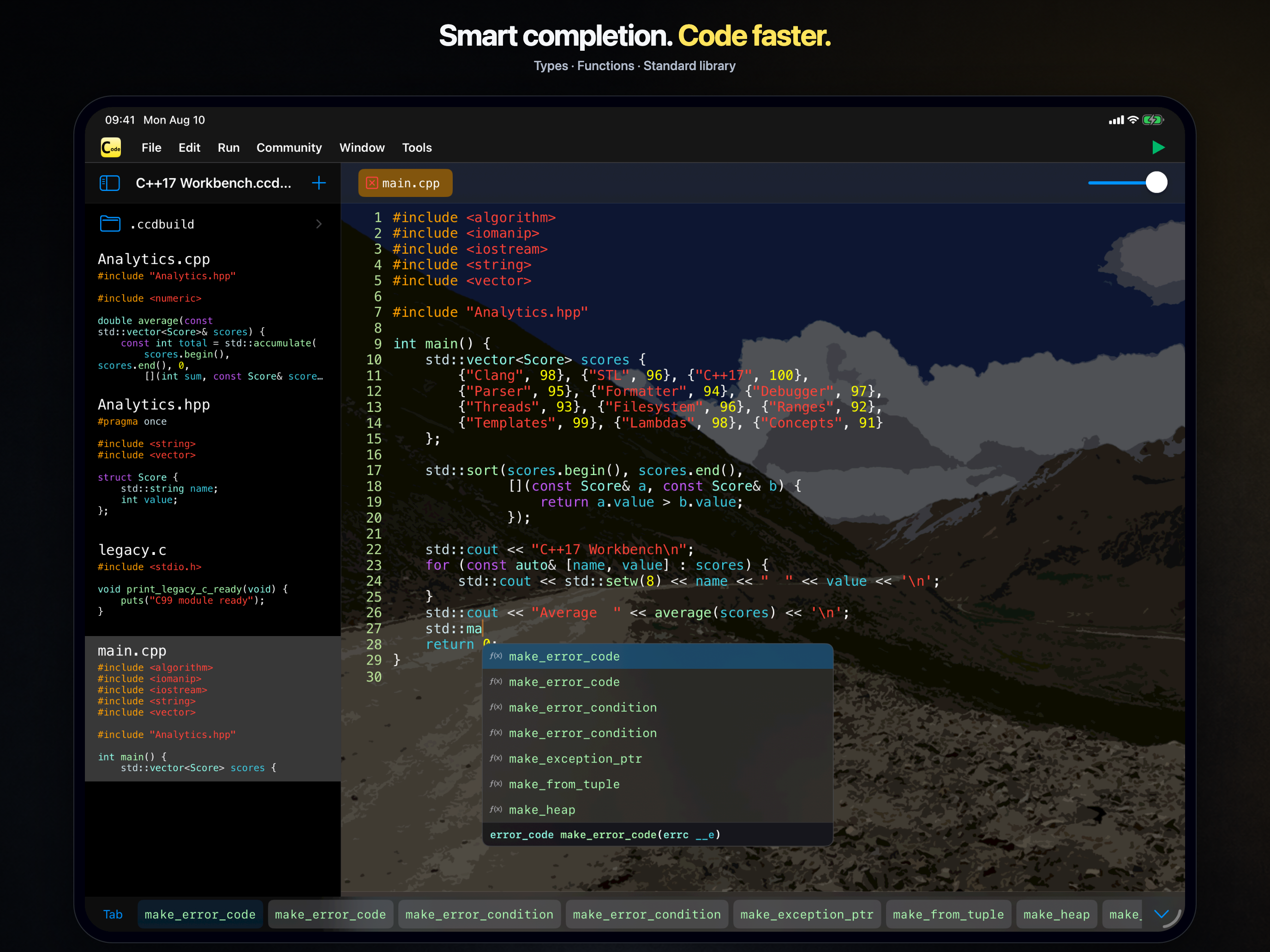This screenshot has width=1270, height=952.
Task: Select make_exception_ptr in completion popup
Action: point(658,759)
